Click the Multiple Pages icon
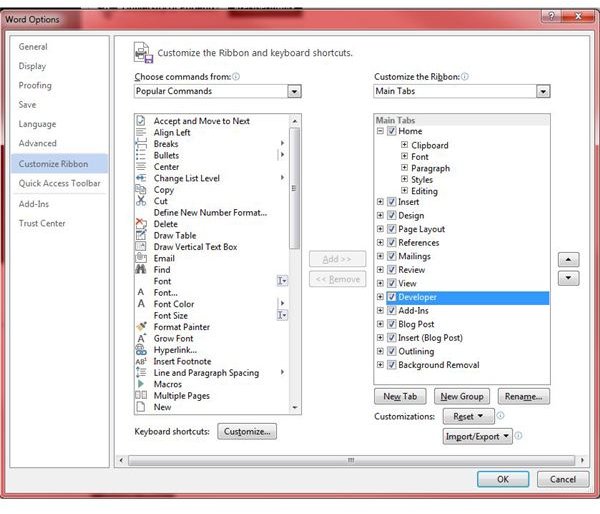Screen dimensions: 600x514 (141, 395)
